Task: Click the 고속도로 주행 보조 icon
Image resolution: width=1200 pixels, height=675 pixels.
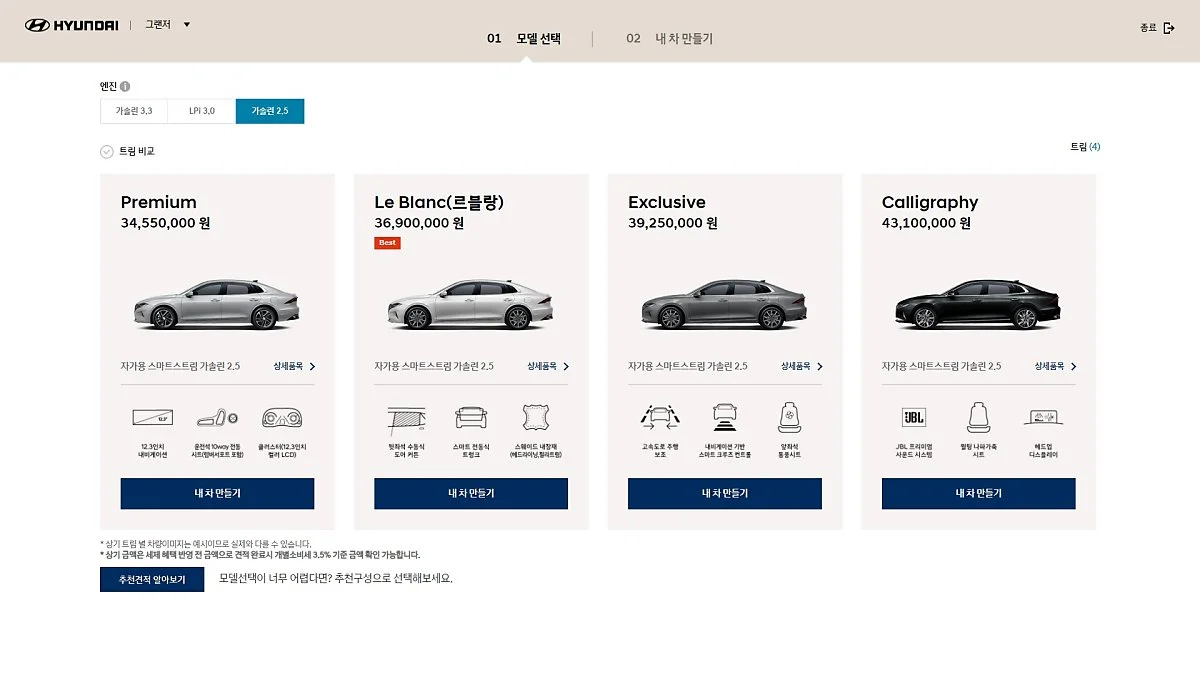Action: (660, 418)
